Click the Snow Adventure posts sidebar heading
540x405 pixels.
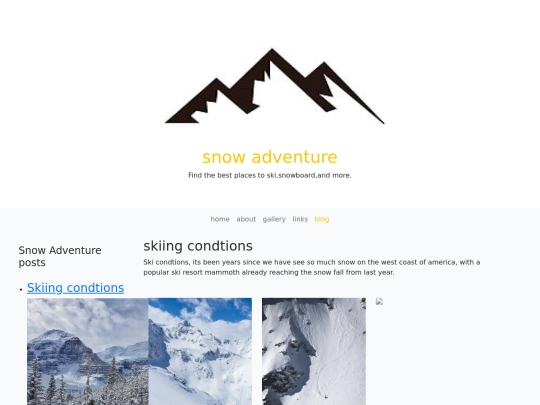coord(60,256)
